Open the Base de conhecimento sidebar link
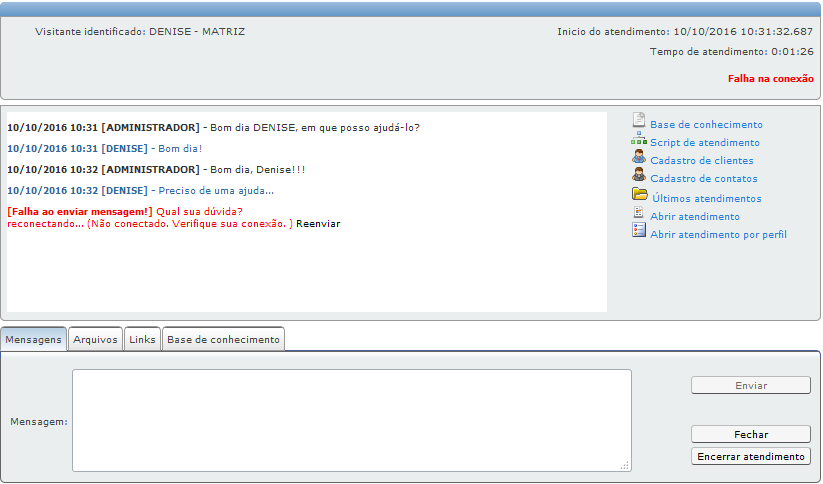 (x=706, y=125)
